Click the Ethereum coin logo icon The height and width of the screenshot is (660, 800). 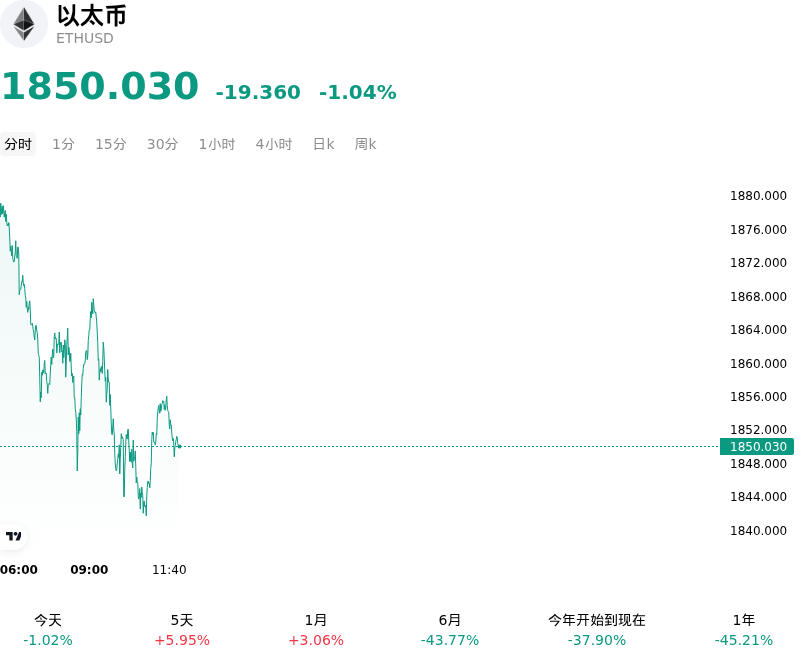click(24, 24)
